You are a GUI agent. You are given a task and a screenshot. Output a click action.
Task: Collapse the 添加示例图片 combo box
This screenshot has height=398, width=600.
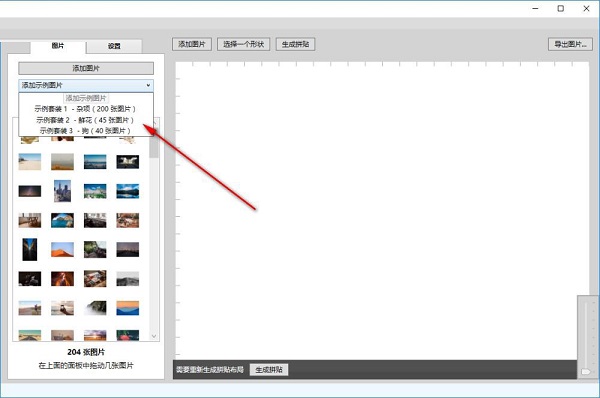coord(86,85)
